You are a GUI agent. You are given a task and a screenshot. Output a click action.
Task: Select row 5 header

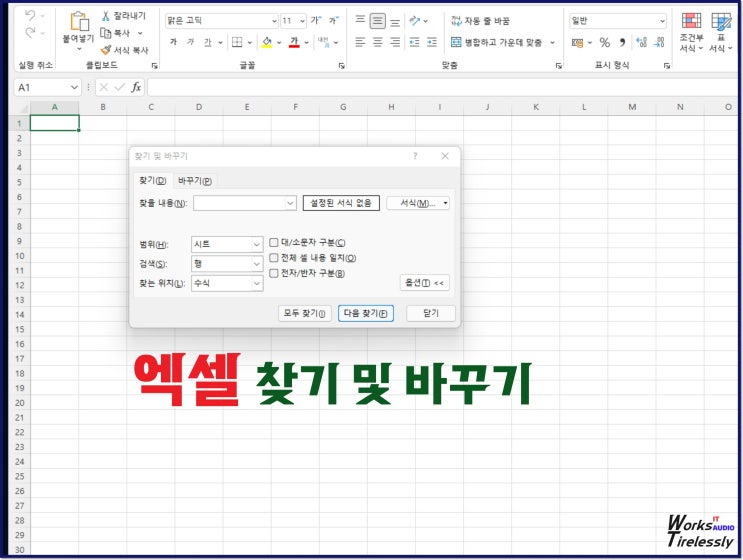19,182
